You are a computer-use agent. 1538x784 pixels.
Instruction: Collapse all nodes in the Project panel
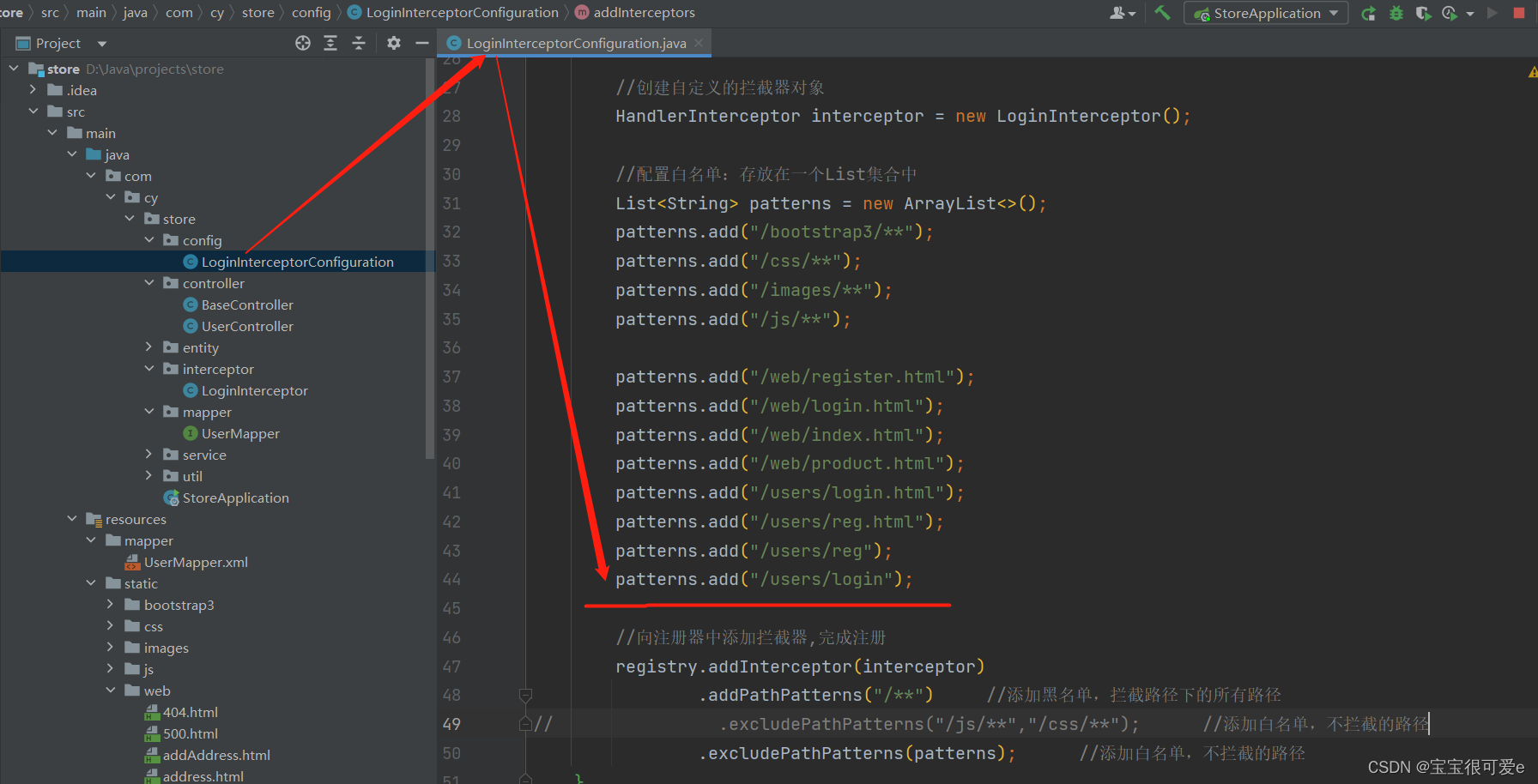(359, 43)
